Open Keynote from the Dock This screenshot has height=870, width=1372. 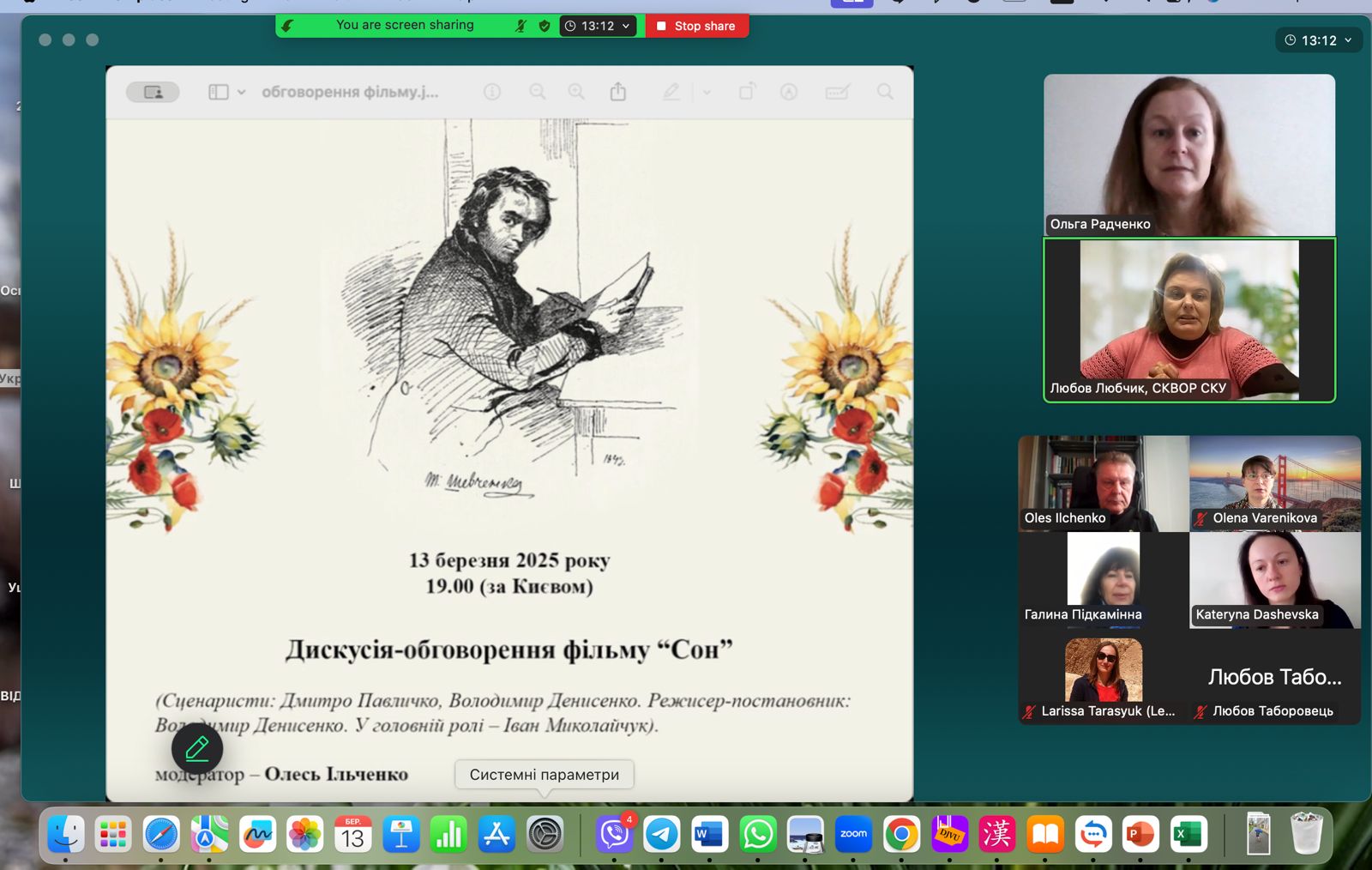[401, 834]
